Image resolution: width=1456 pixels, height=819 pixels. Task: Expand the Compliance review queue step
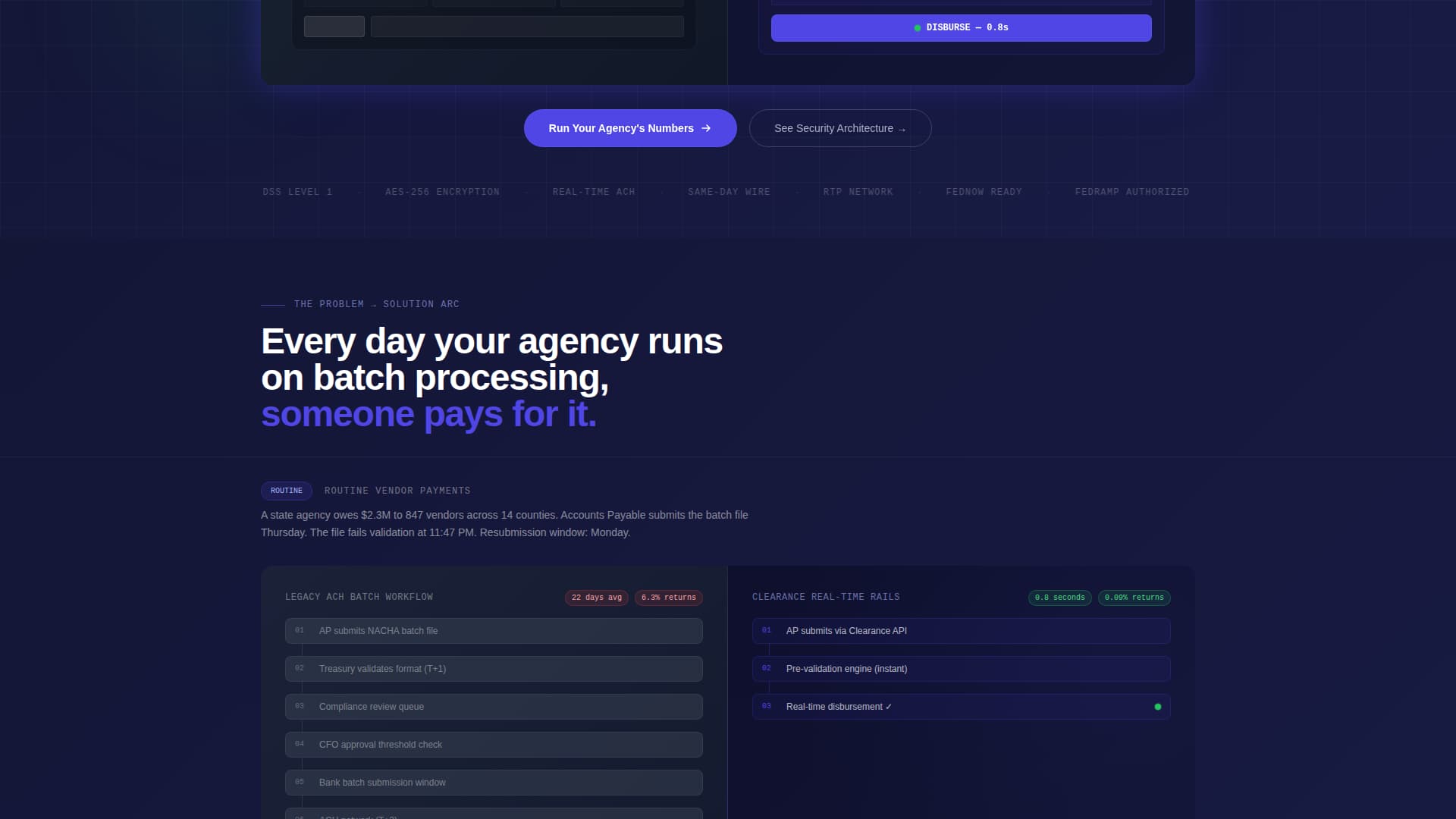click(493, 707)
